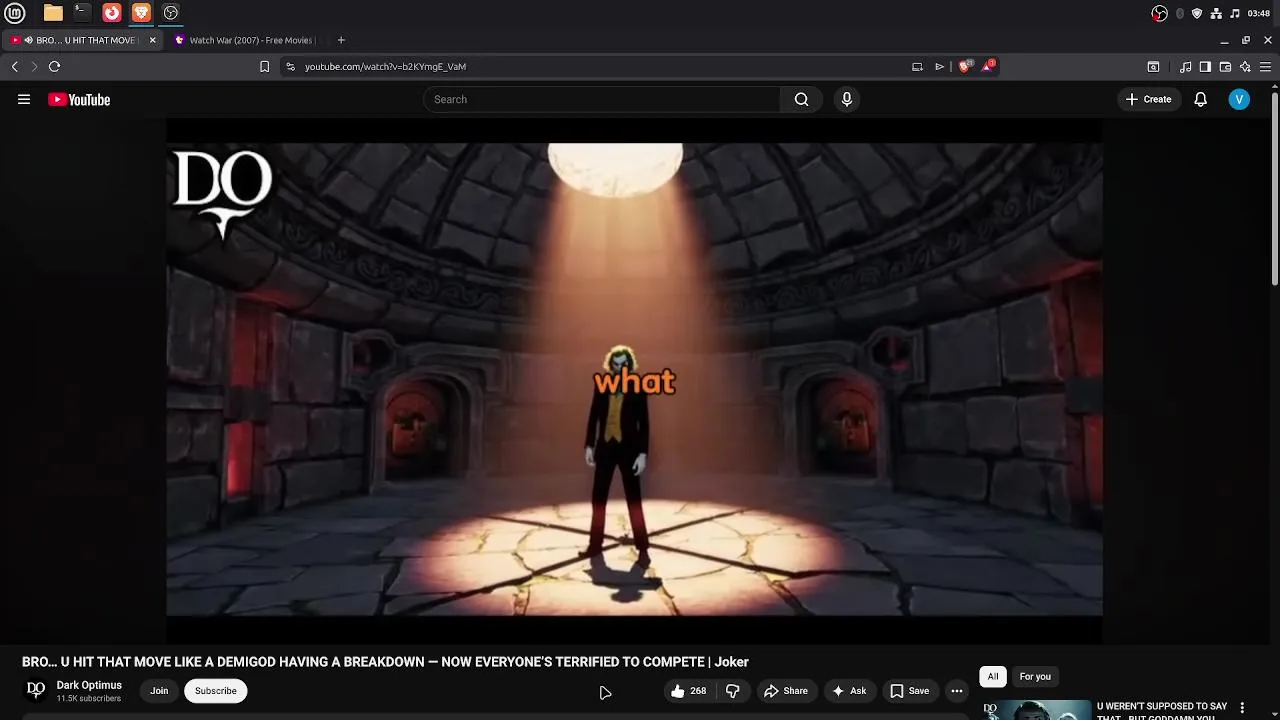View site information for youtube.com

pyautogui.click(x=290, y=66)
